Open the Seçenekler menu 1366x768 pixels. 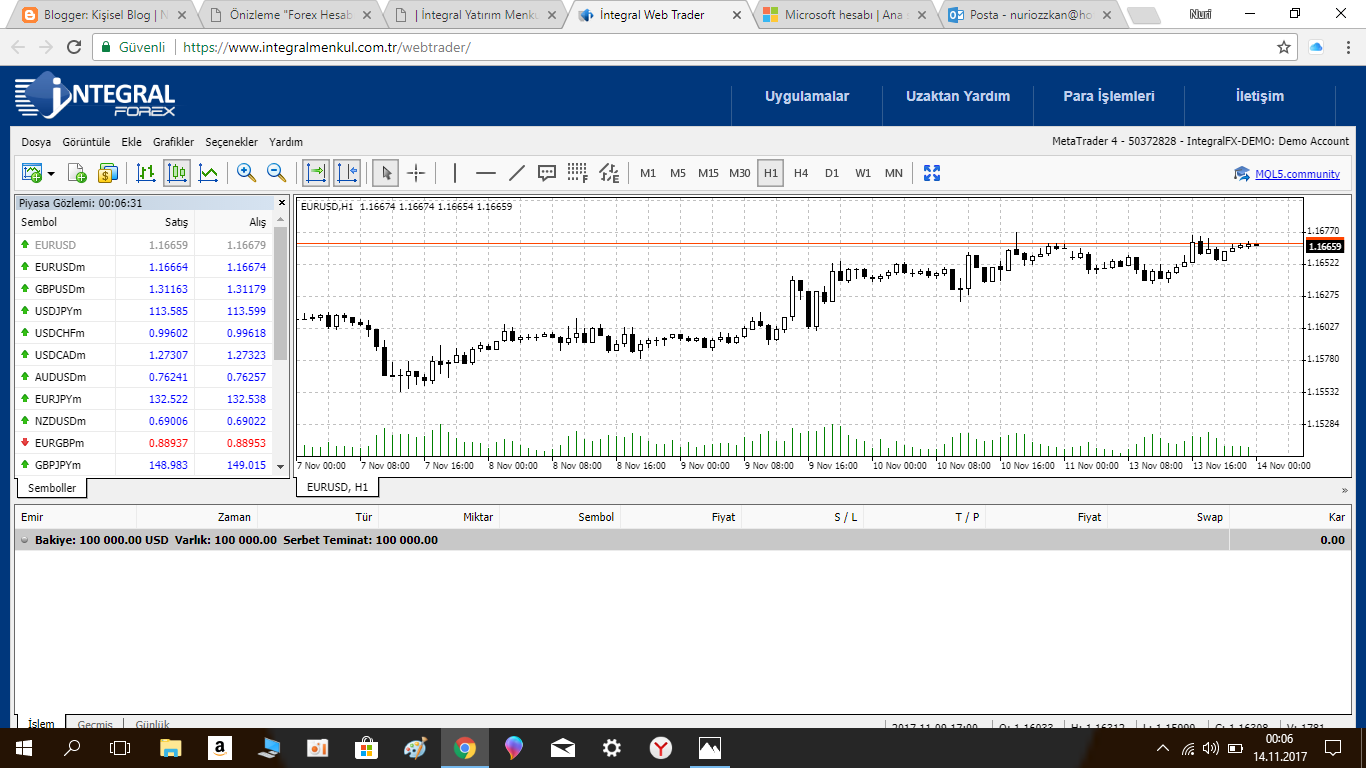click(x=231, y=142)
